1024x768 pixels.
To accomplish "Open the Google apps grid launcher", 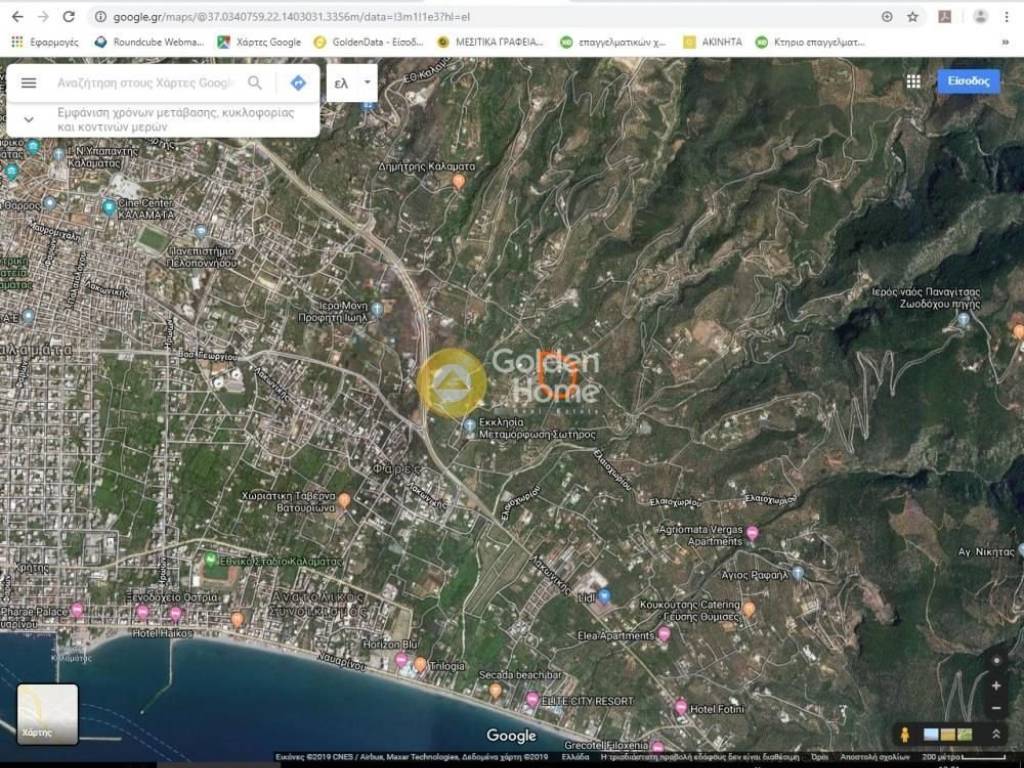I will pyautogui.click(x=912, y=81).
